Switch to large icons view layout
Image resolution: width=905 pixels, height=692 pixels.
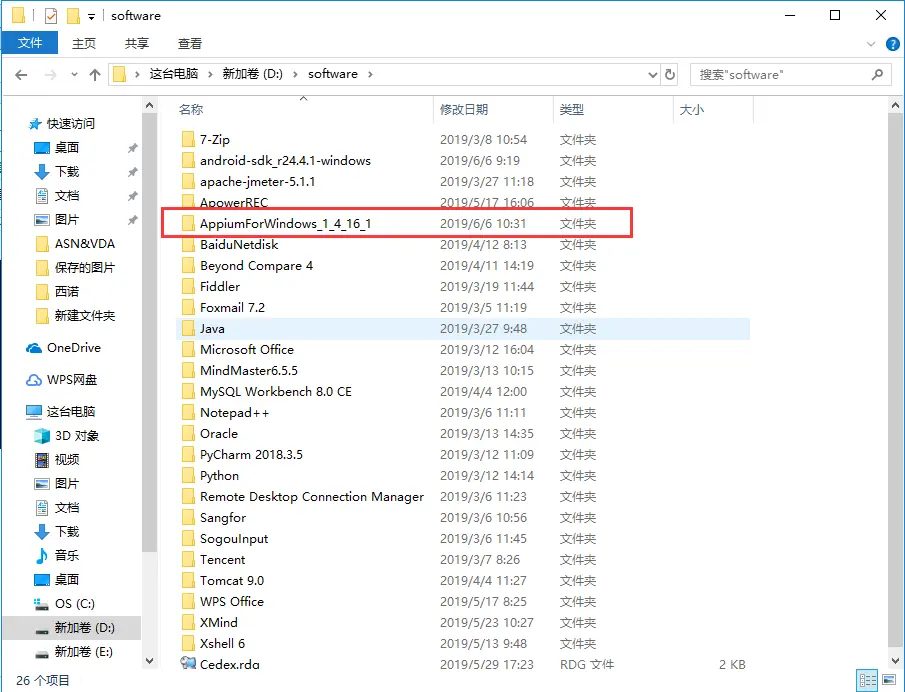coord(889,680)
